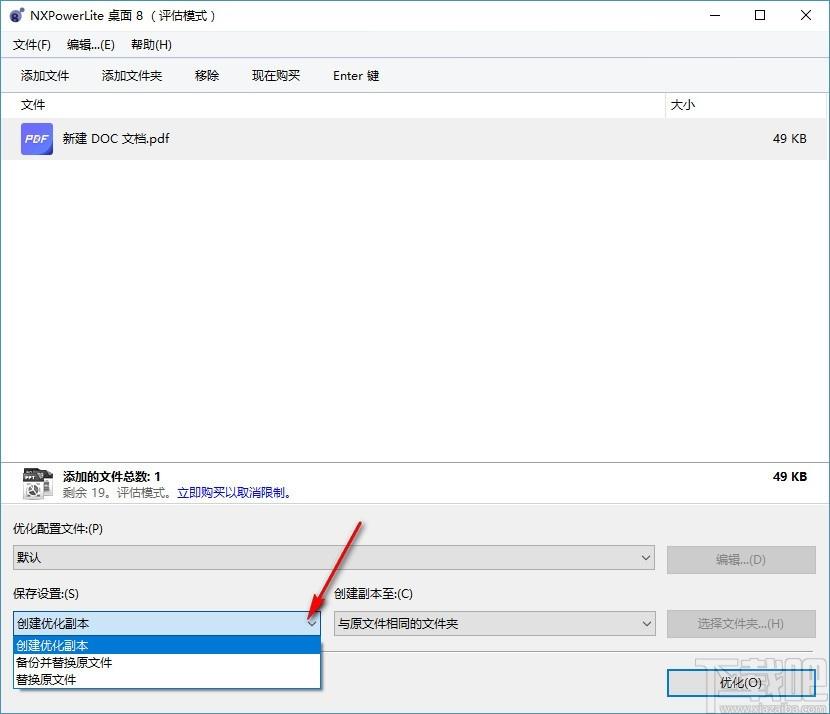830x714 pixels.
Task: Close the NXPowerLite window
Action: point(806,15)
